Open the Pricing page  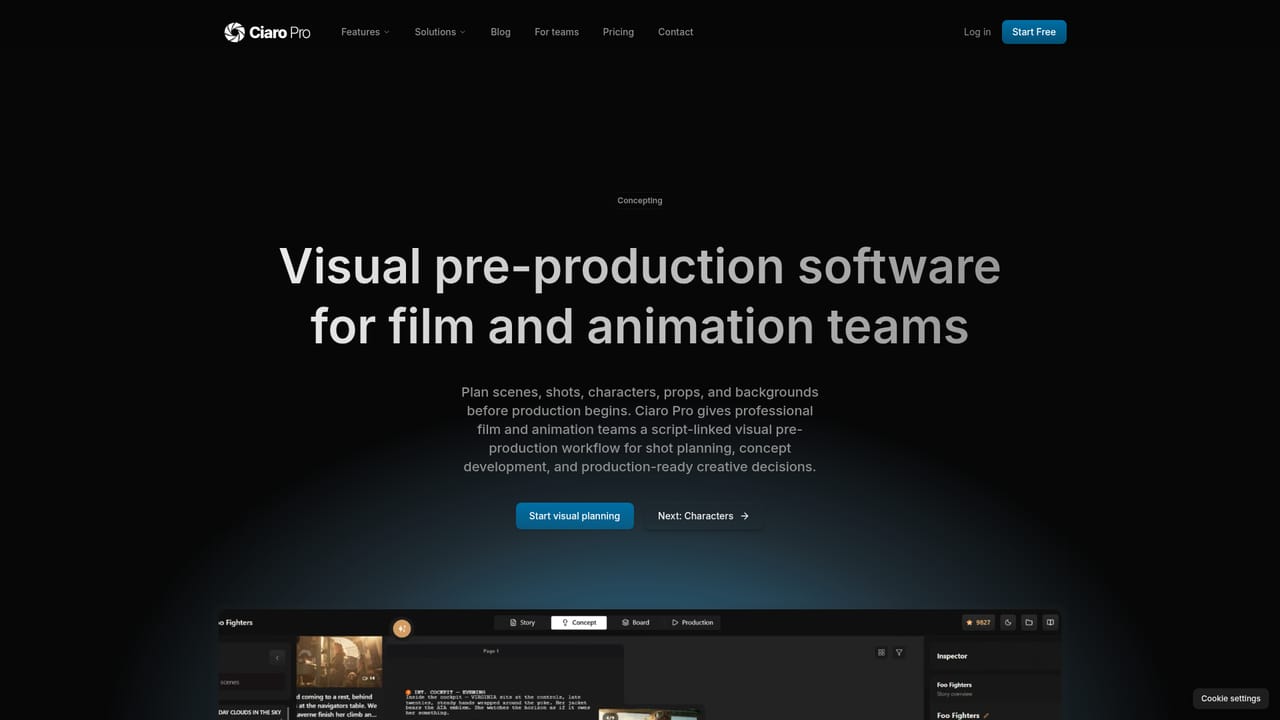pos(618,32)
